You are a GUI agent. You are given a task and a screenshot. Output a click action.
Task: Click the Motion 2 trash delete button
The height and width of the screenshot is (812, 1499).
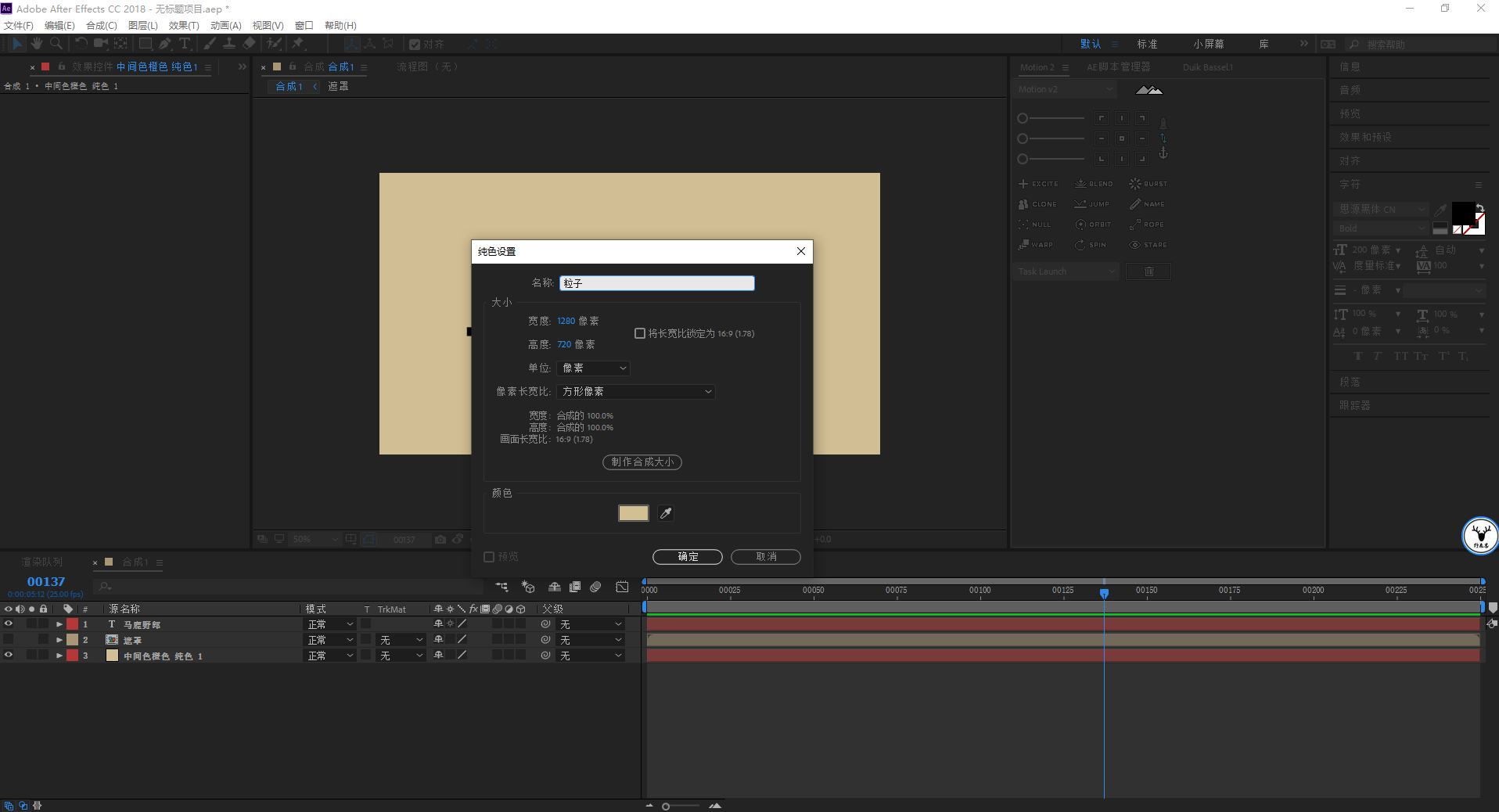tap(1149, 271)
